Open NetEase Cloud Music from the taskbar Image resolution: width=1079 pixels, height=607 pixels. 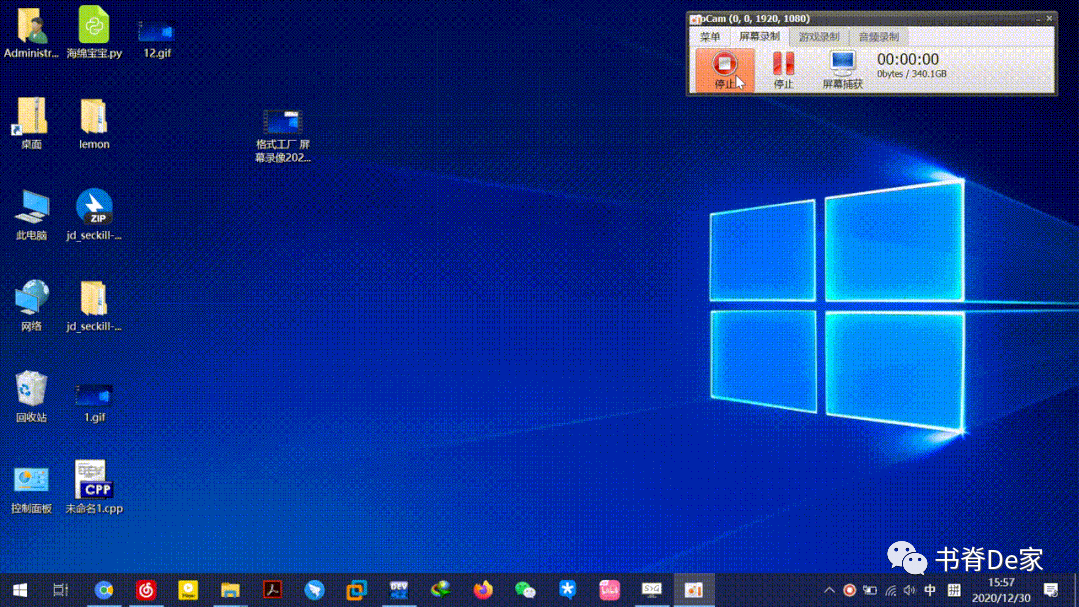146,590
